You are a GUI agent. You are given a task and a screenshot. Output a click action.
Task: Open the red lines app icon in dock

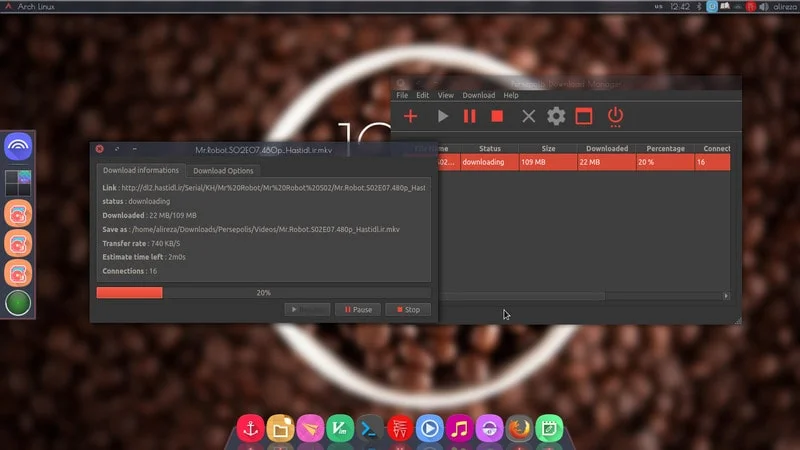click(x=400, y=428)
